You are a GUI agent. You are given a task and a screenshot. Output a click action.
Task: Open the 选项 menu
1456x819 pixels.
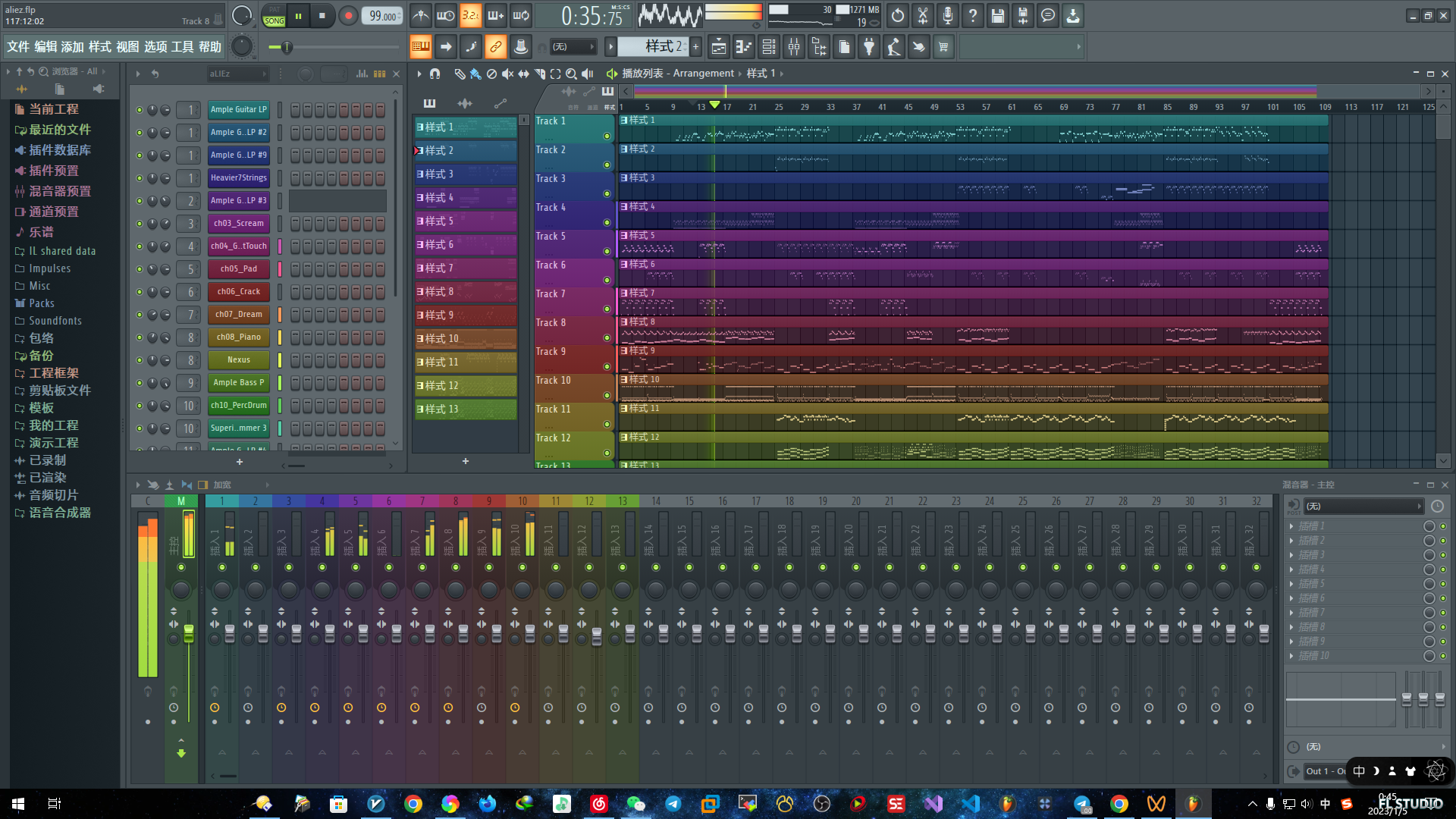click(155, 47)
